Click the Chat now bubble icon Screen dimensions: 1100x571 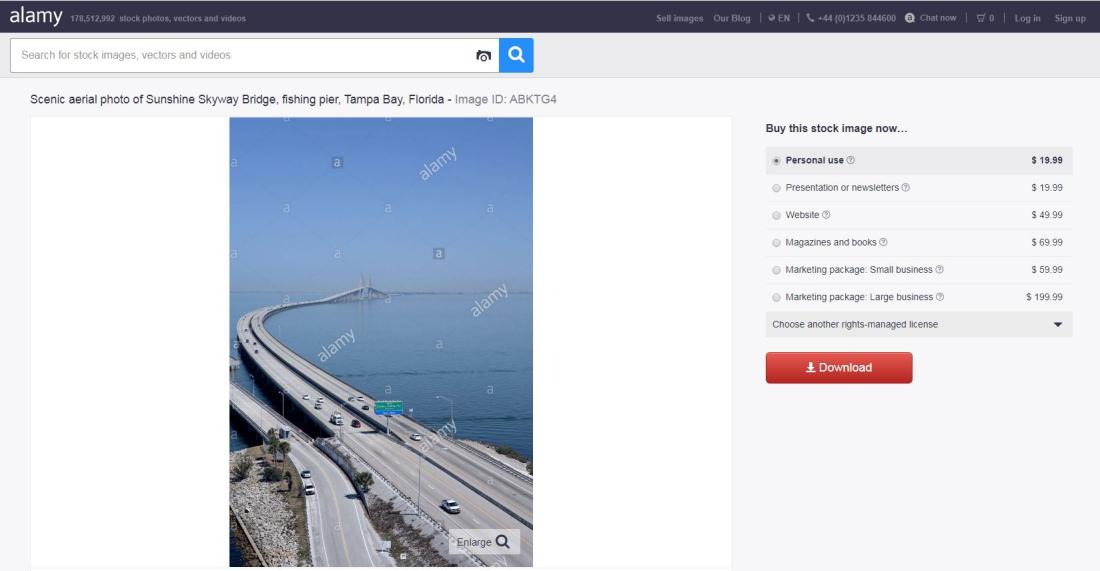(910, 18)
